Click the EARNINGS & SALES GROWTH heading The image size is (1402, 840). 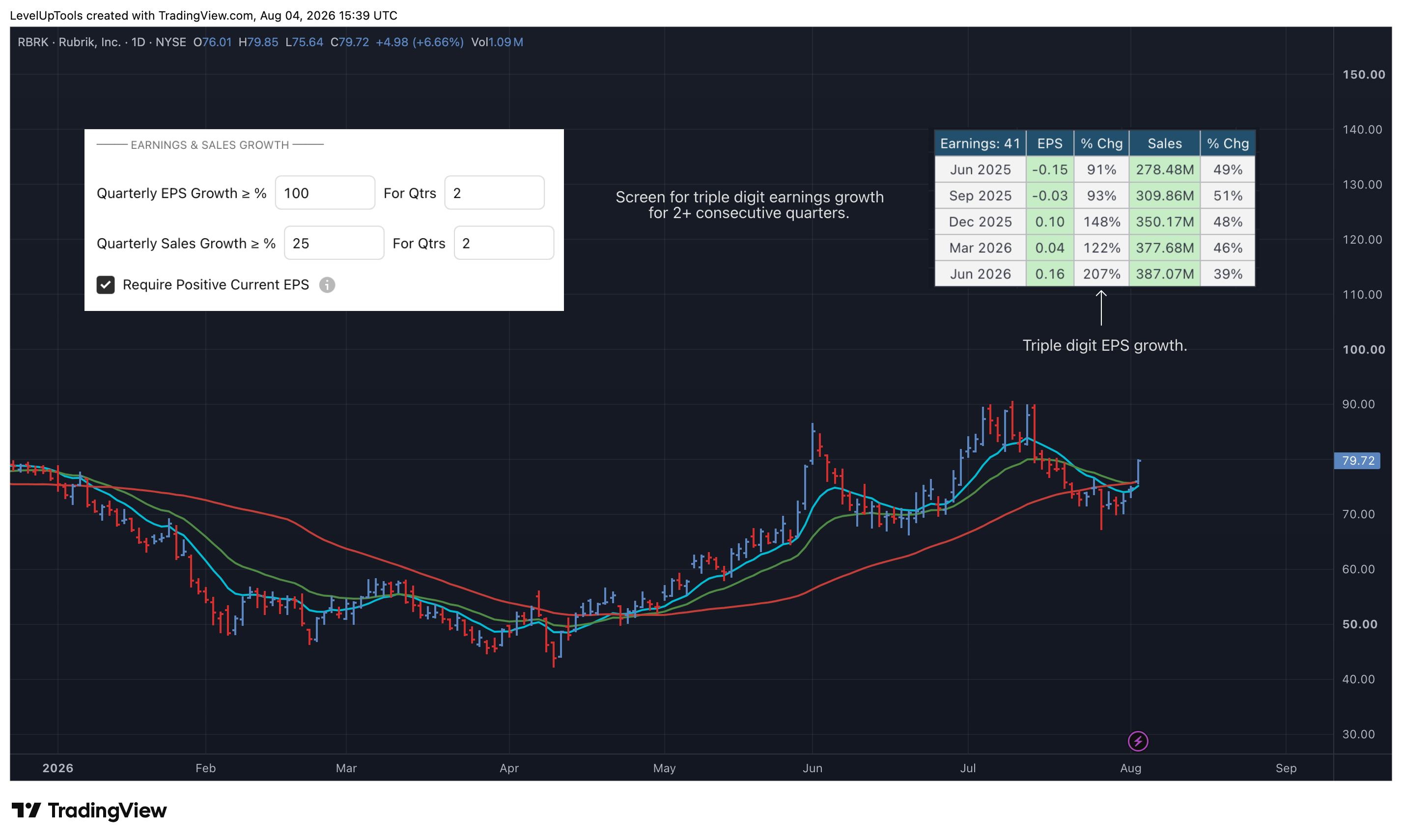tap(210, 145)
